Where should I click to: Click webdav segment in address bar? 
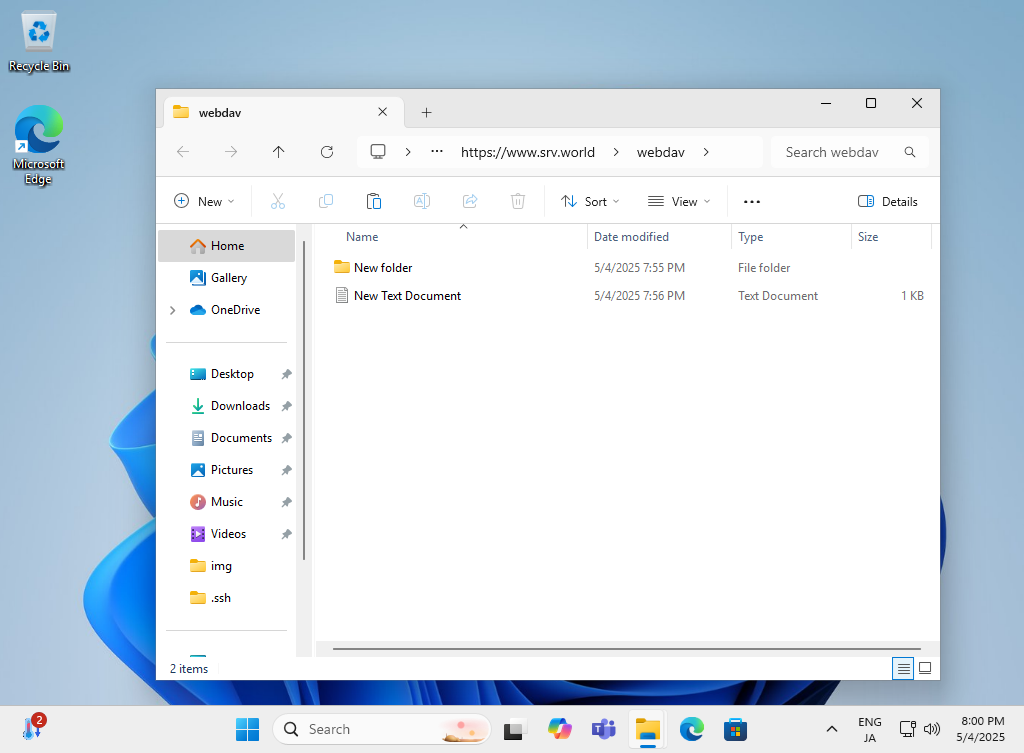pos(660,152)
